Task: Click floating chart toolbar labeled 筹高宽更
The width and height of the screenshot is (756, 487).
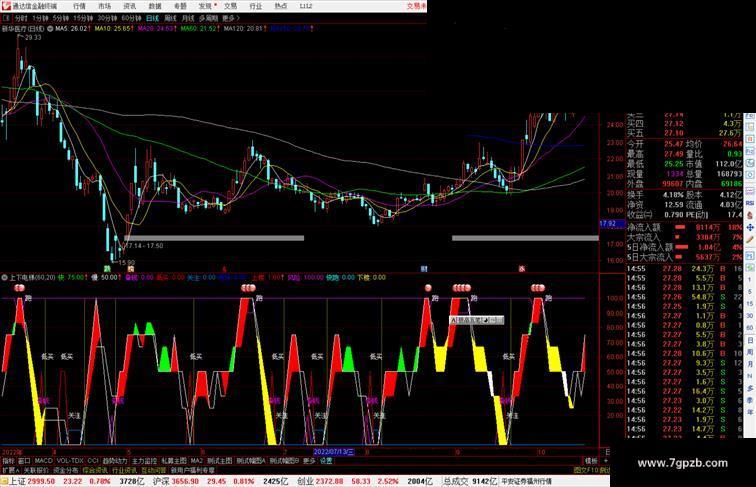Action: 476,320
